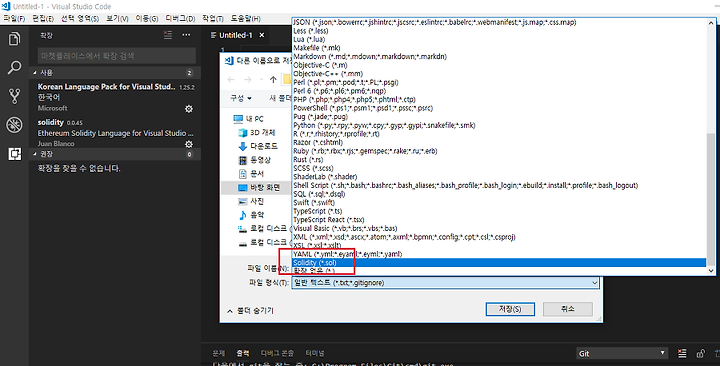Switch to the 디버그 콘솔 panel tab

pyautogui.click(x=277, y=353)
